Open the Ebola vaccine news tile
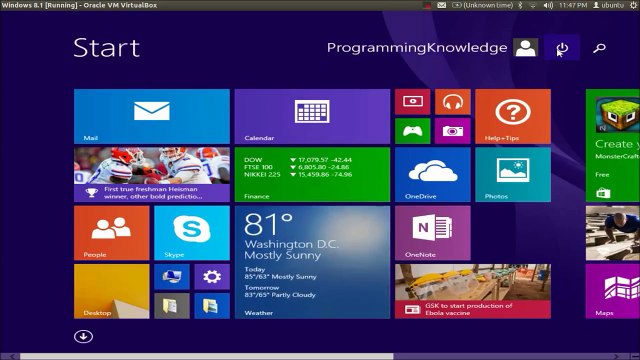The height and width of the screenshot is (360, 640). [x=473, y=291]
